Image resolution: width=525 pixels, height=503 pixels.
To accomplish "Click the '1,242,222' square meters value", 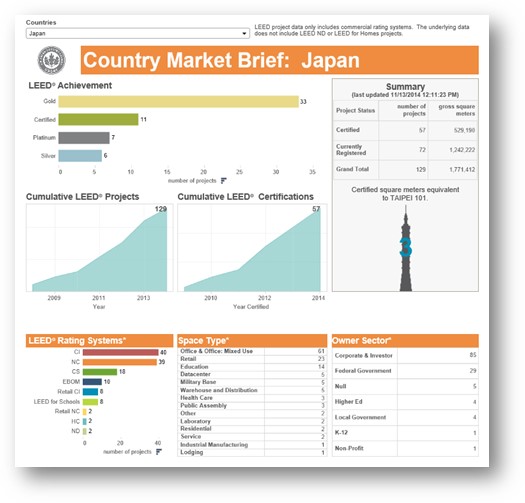I will click(x=462, y=150).
